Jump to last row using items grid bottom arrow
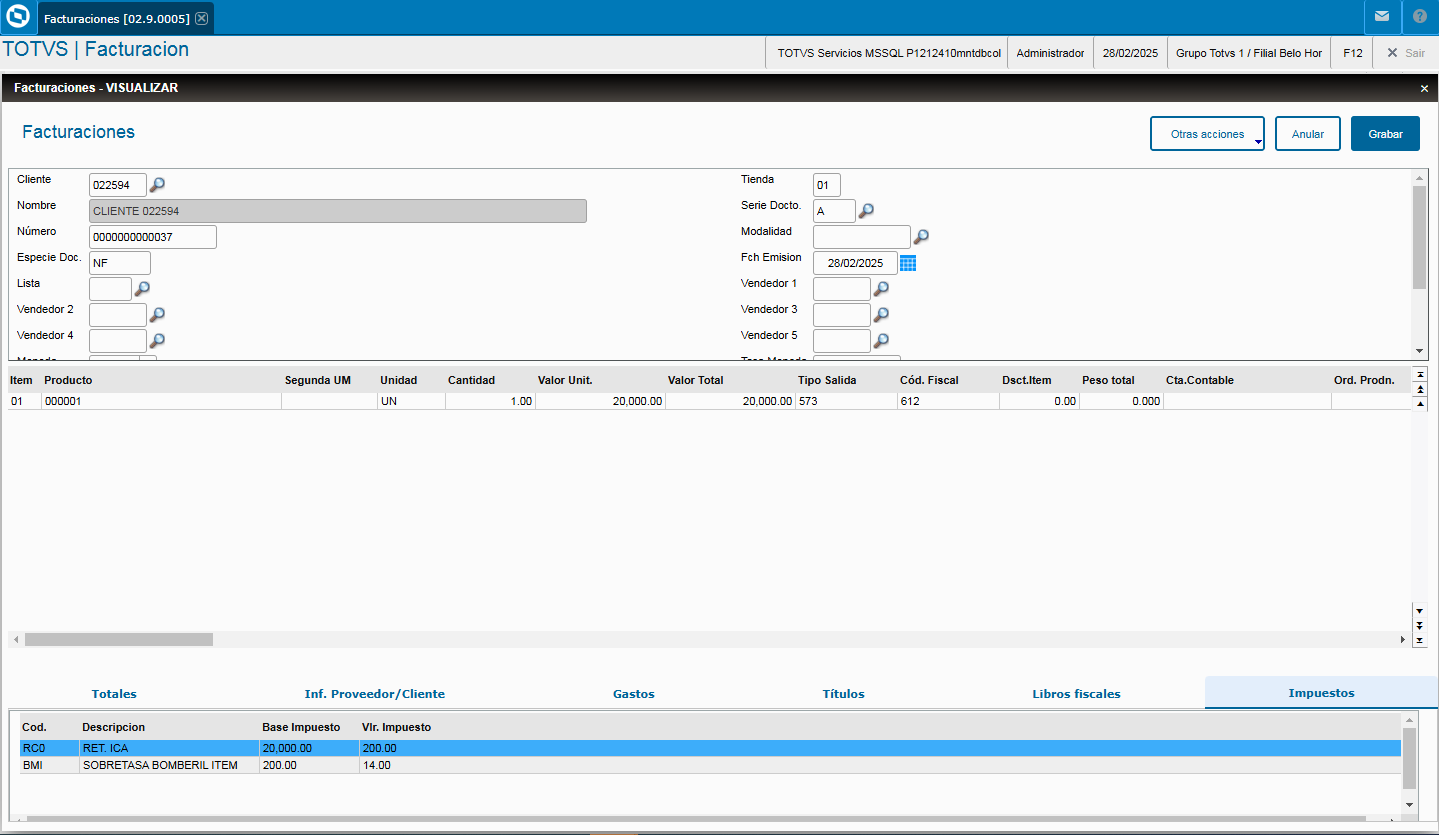 pyautogui.click(x=1420, y=640)
